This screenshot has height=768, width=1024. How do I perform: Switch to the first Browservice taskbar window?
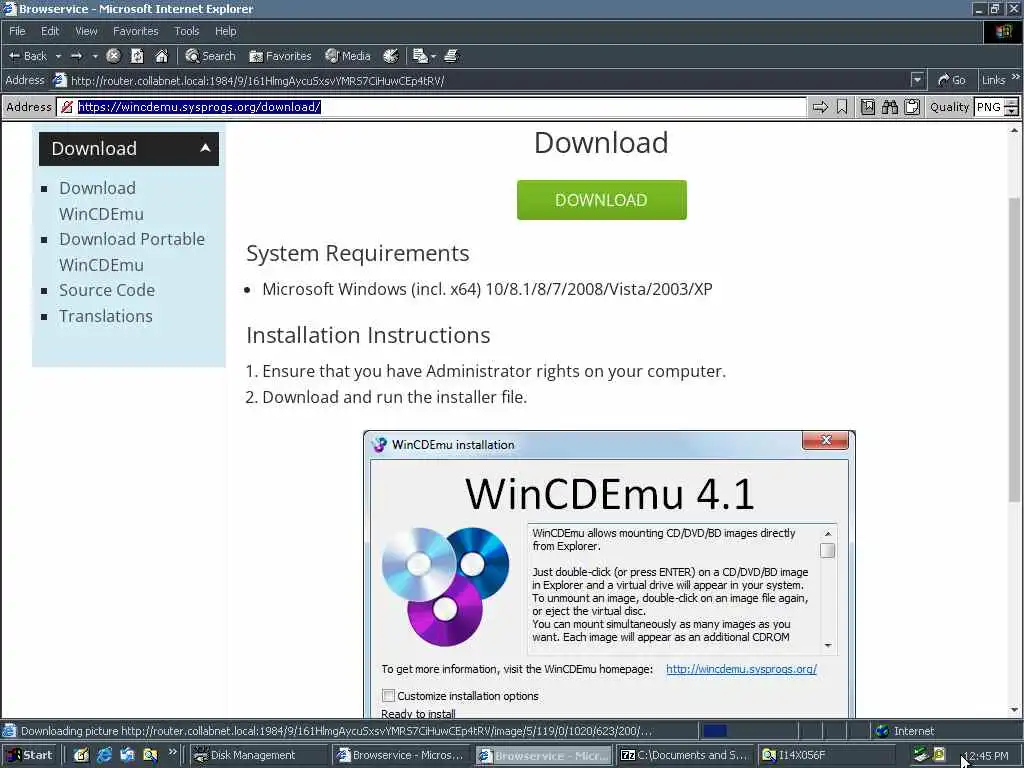[x=400, y=755]
